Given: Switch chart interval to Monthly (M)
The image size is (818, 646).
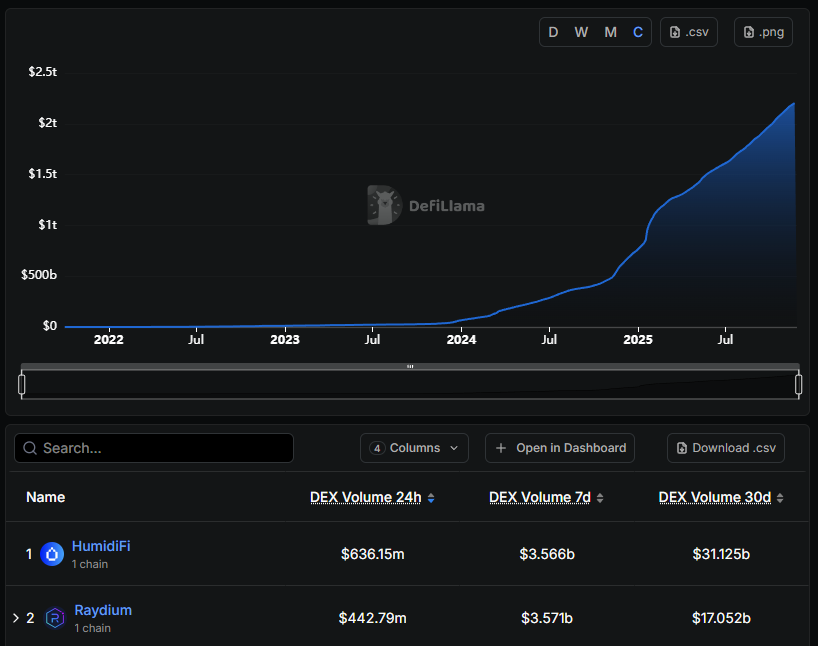Looking at the screenshot, I should click(x=609, y=31).
